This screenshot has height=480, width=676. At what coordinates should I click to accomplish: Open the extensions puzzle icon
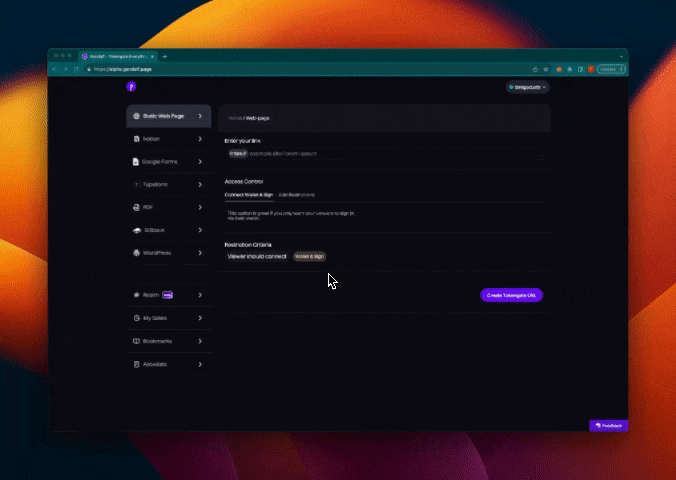coord(570,69)
